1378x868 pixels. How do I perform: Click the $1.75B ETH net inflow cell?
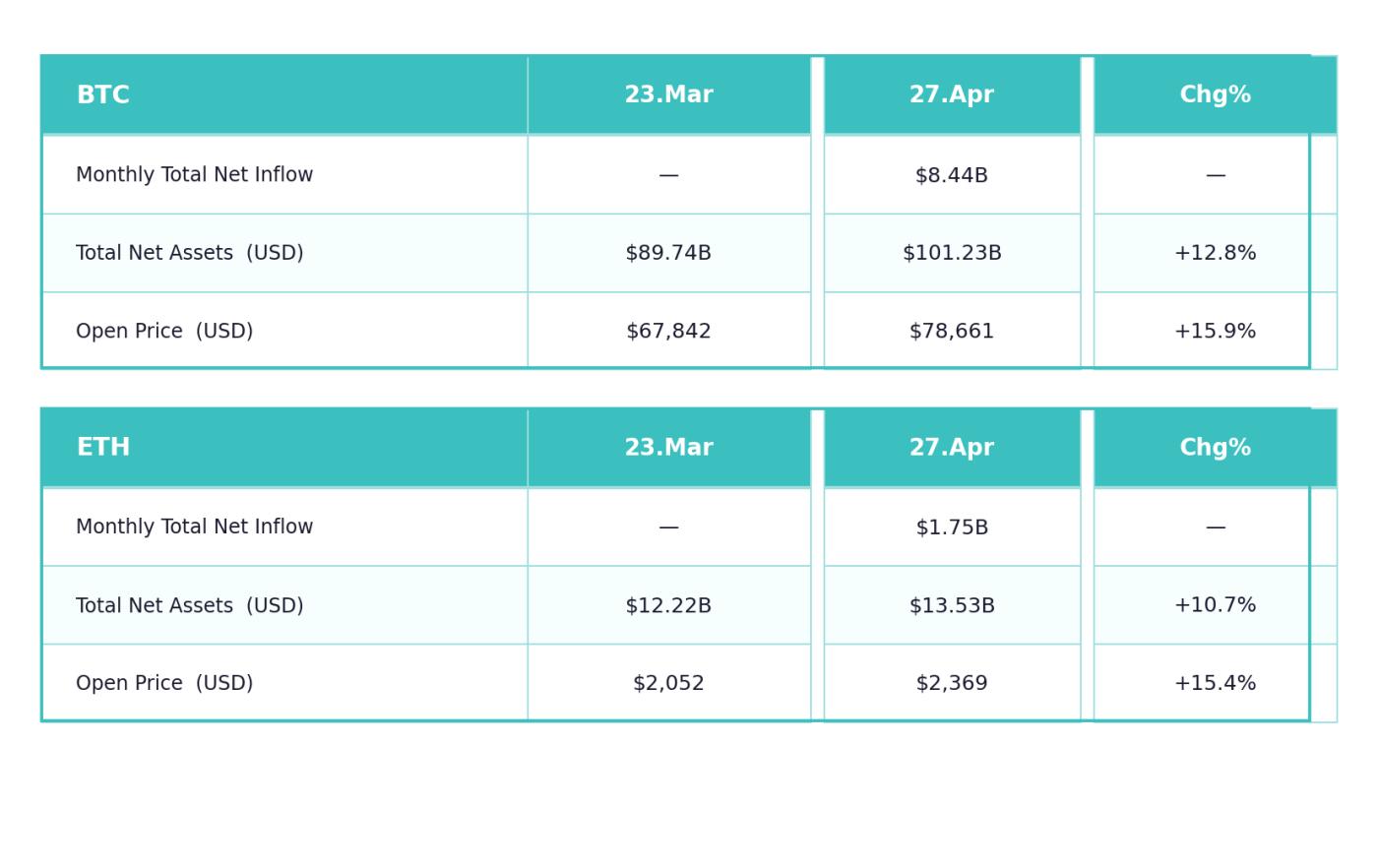[x=951, y=527]
